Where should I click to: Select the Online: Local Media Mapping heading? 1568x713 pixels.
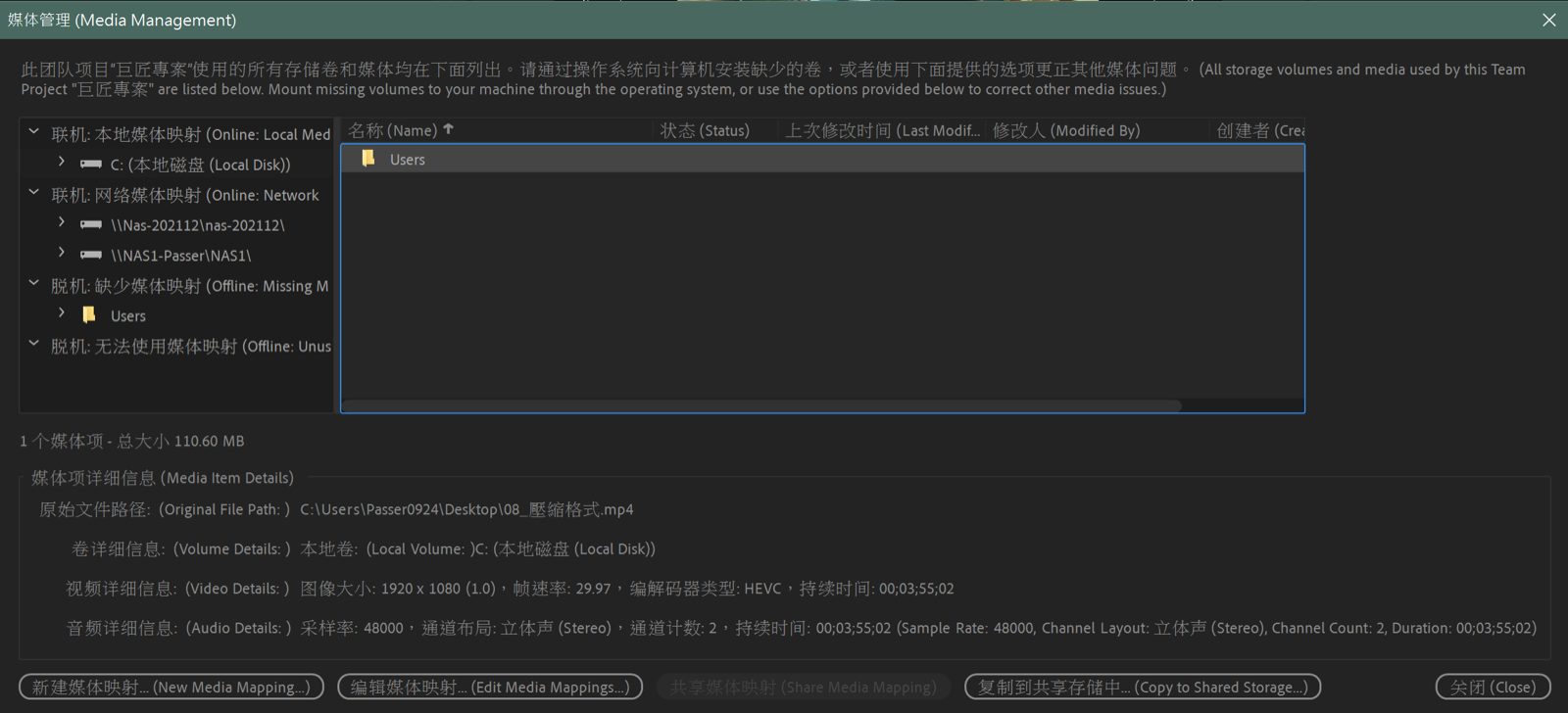pyautogui.click(x=191, y=134)
